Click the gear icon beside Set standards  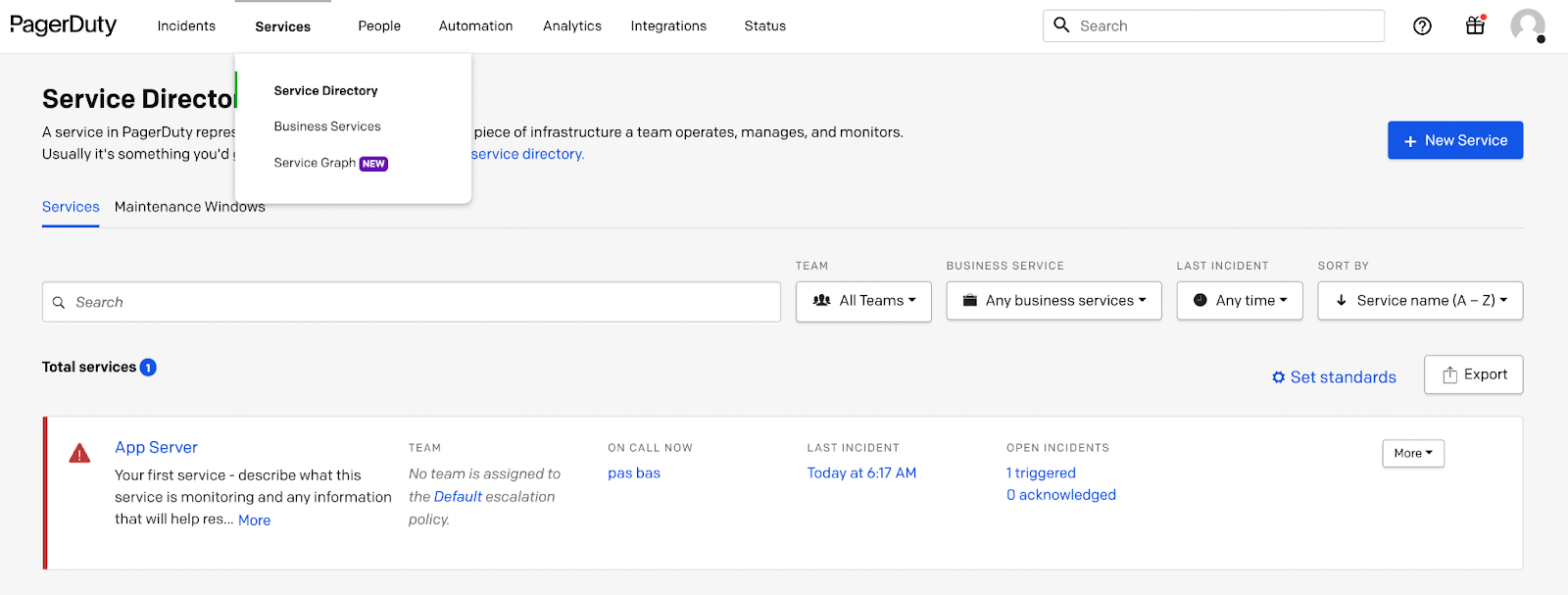coord(1278,377)
